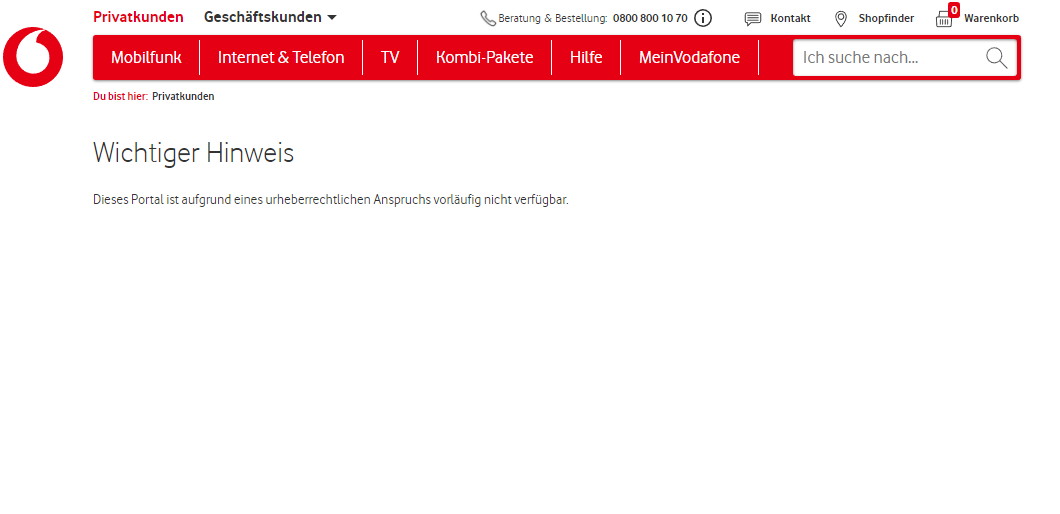Open the Mobilfunk menu
1060x514 pixels.
(146, 57)
